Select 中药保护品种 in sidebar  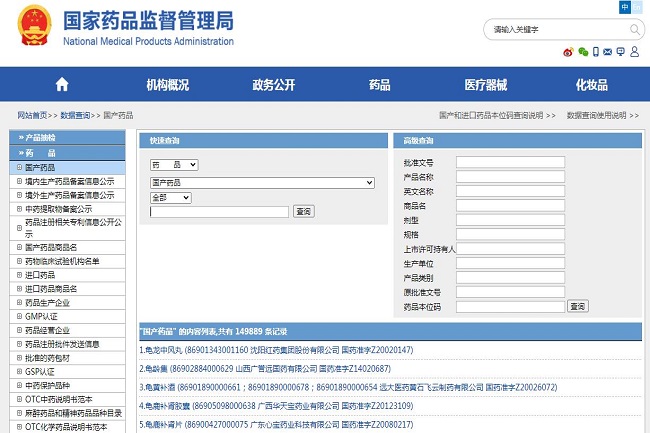click(47, 385)
